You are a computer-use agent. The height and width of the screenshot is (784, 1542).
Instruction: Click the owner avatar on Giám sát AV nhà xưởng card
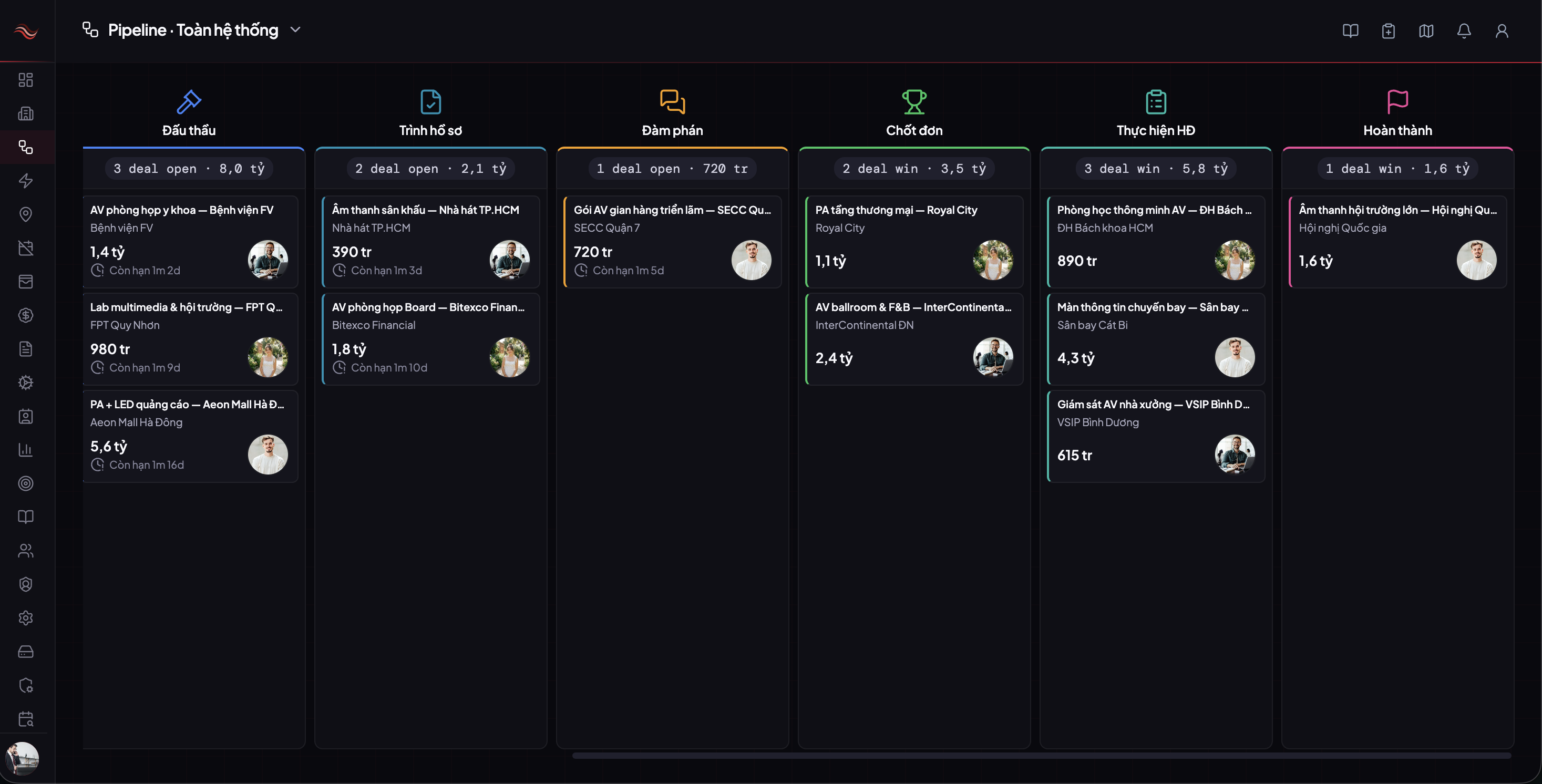(1235, 454)
